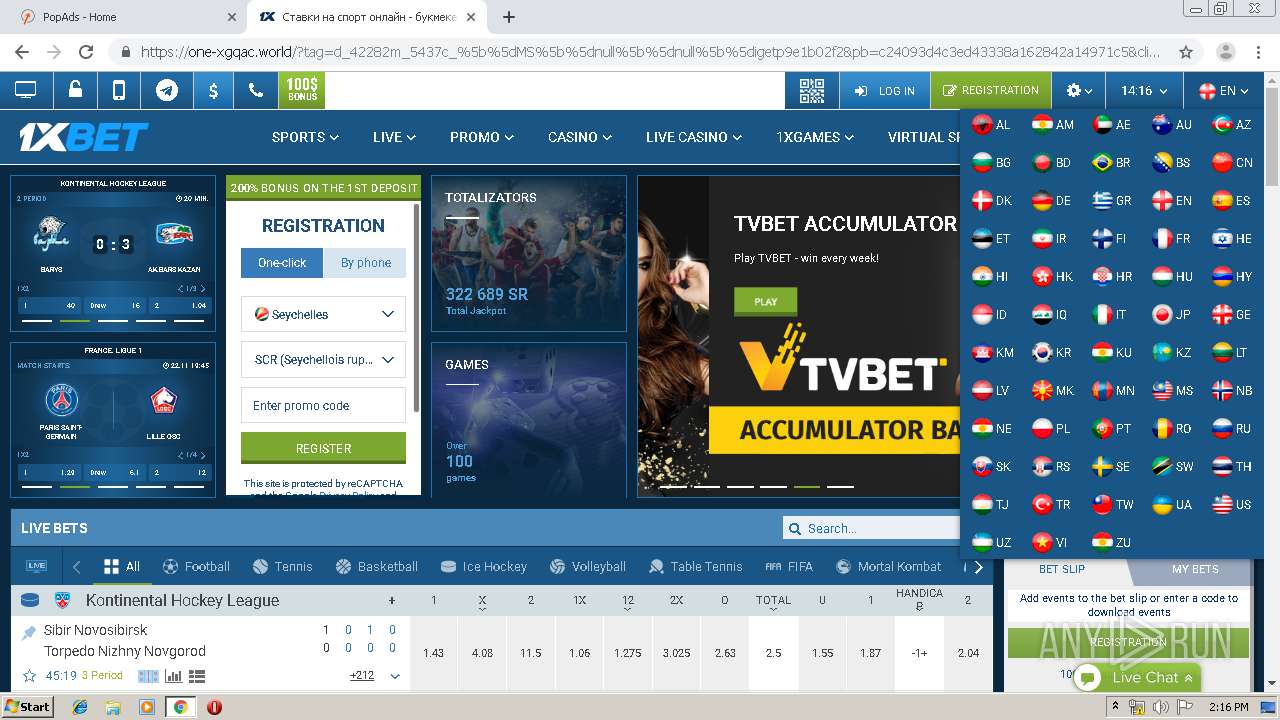Open the LIVE CASINO menu
Image resolution: width=1280 pixels, height=720 pixels.
pyautogui.click(x=694, y=137)
